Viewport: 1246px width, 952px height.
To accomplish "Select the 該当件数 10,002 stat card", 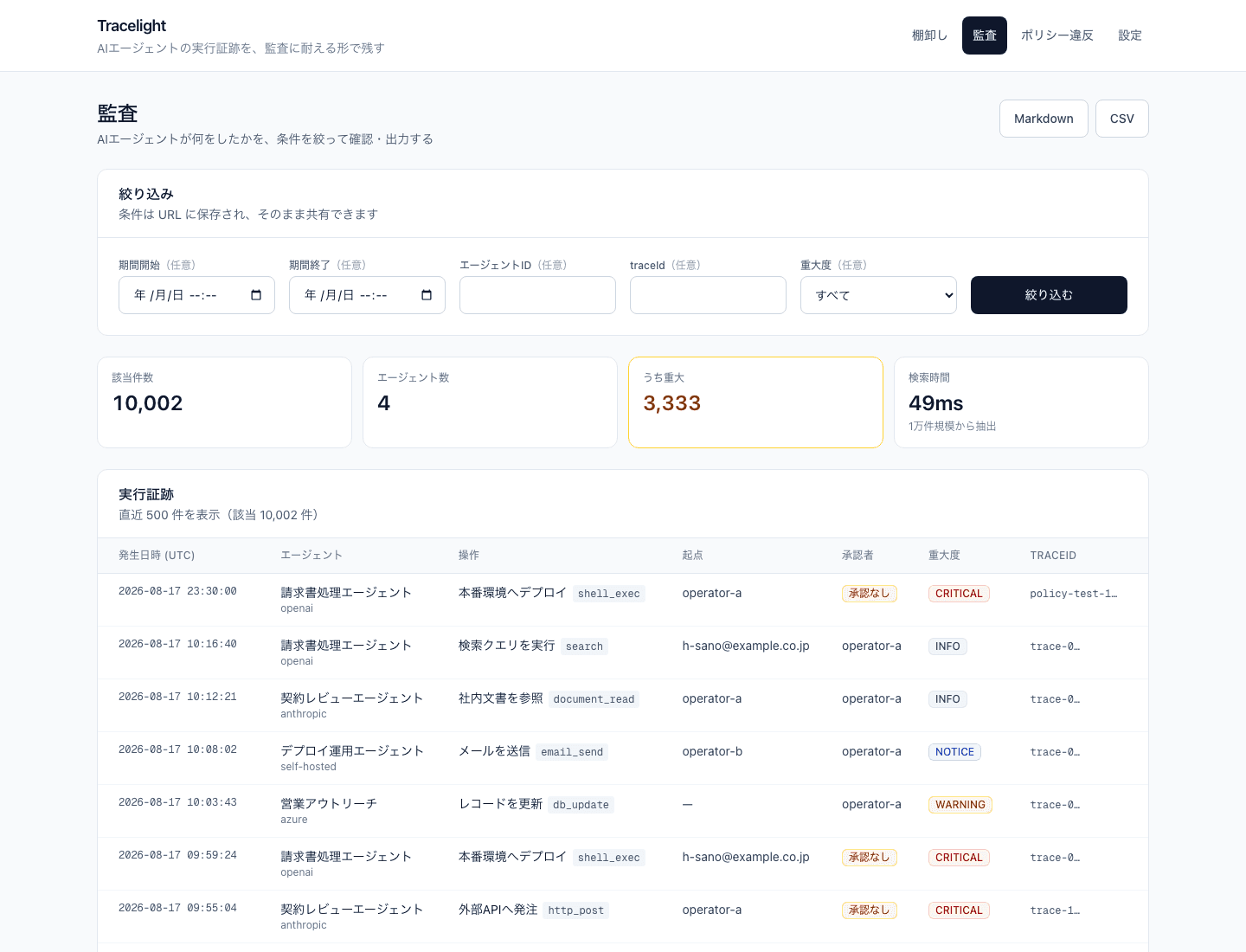I will click(x=224, y=402).
